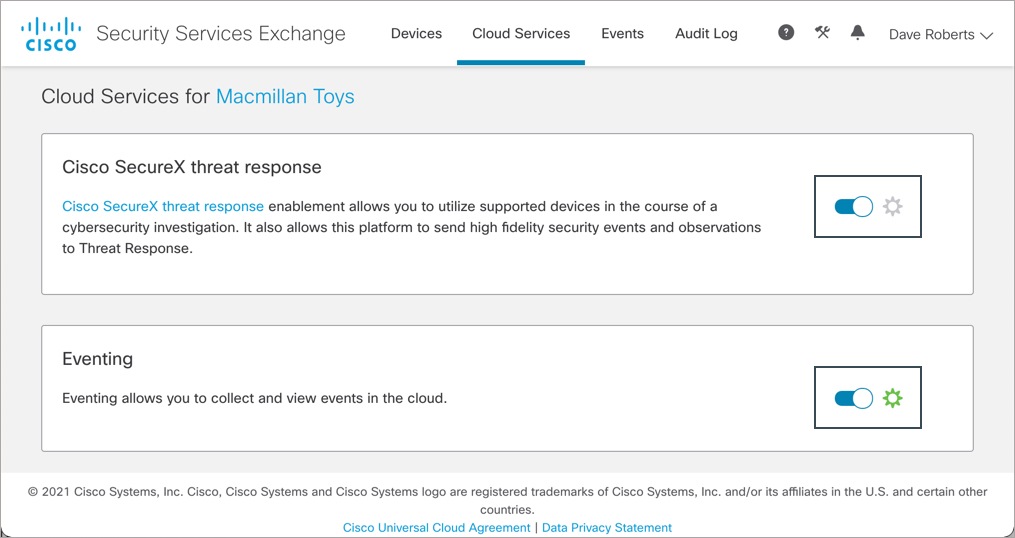Select the Cloud Services tab
Viewport: 1015px width, 538px height.
tap(521, 34)
